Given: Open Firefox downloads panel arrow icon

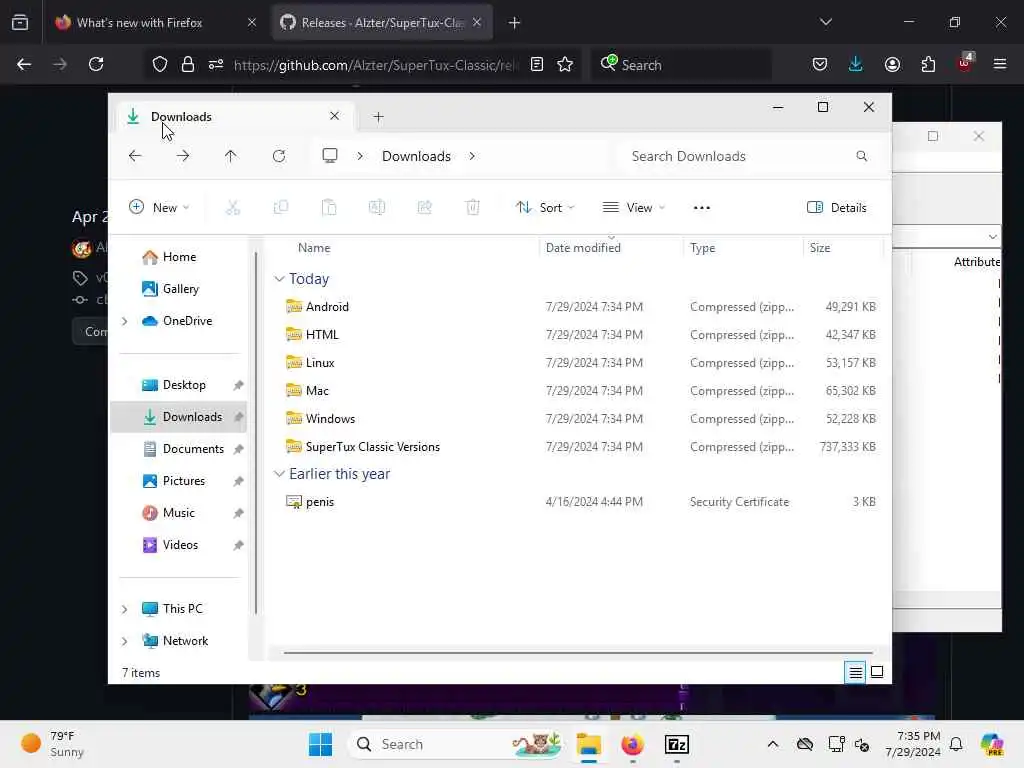Looking at the screenshot, I should pos(856,64).
